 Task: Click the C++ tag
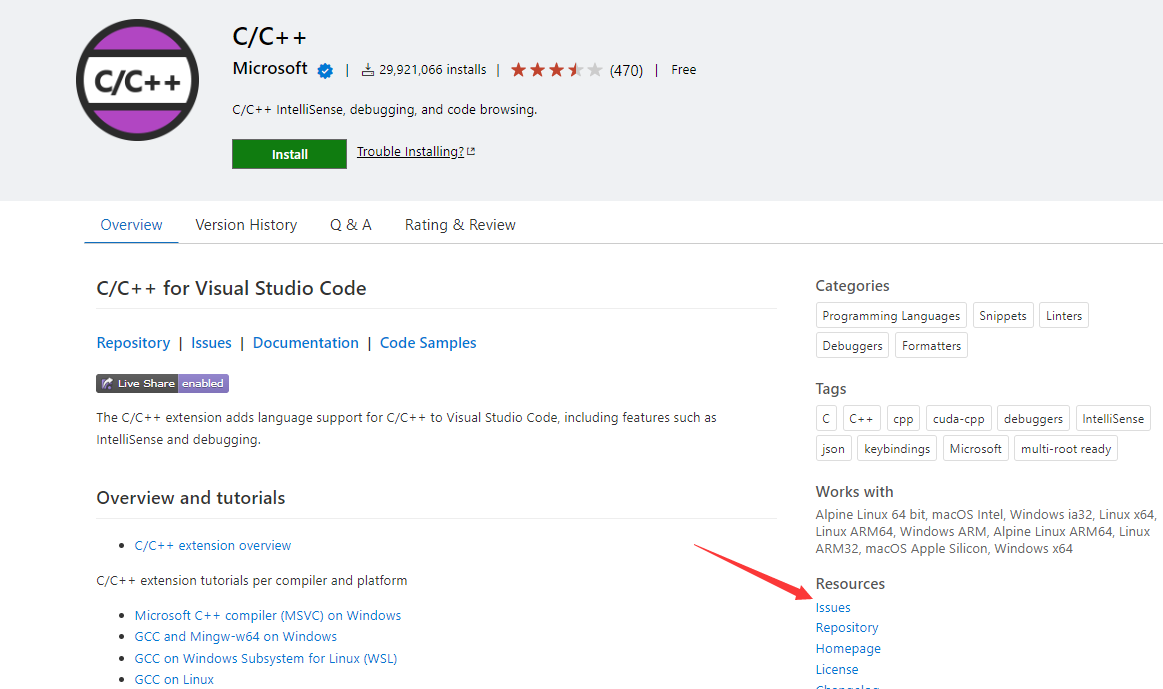(x=861, y=419)
